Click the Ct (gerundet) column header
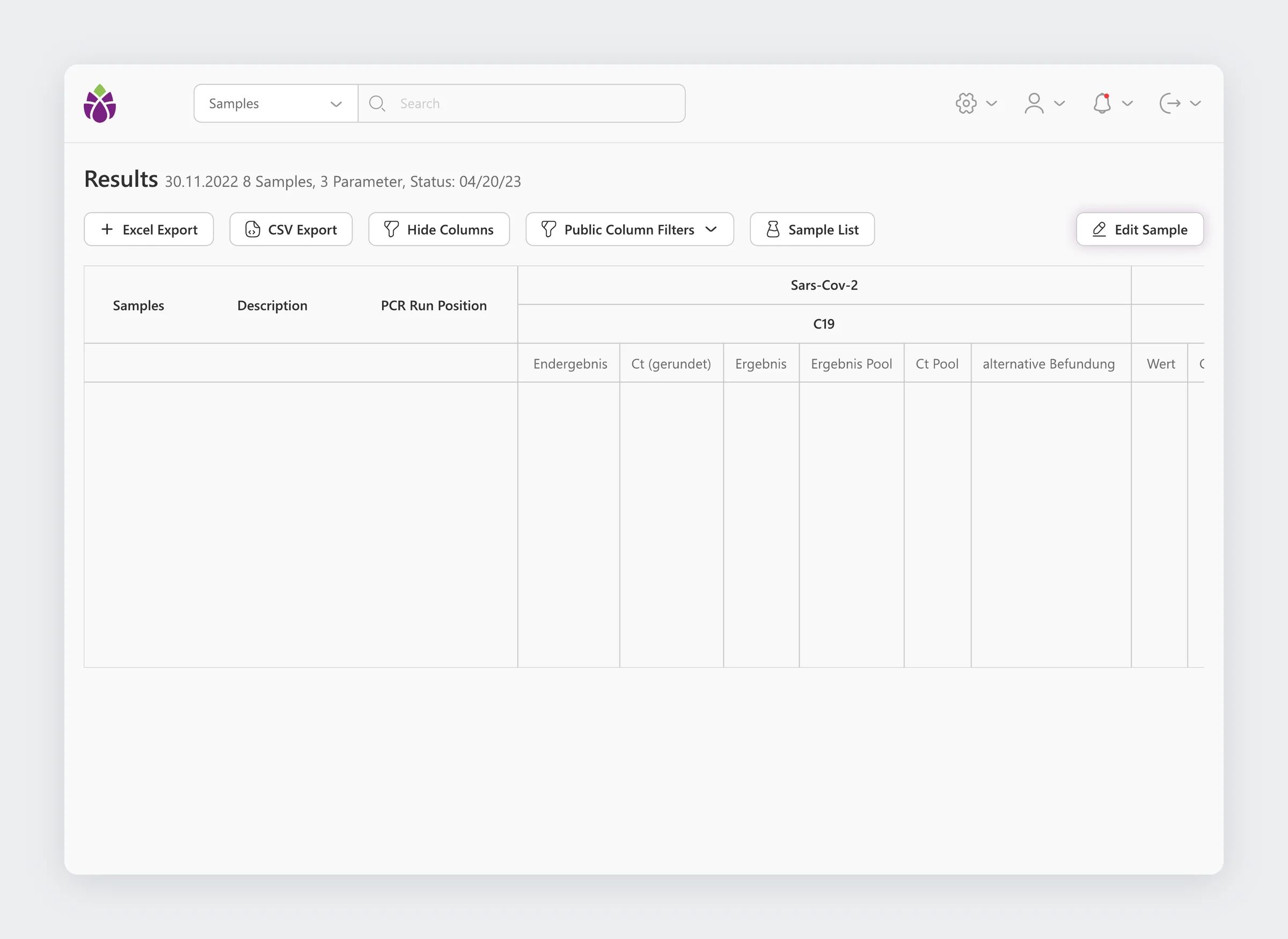The image size is (1288, 939). (x=671, y=364)
